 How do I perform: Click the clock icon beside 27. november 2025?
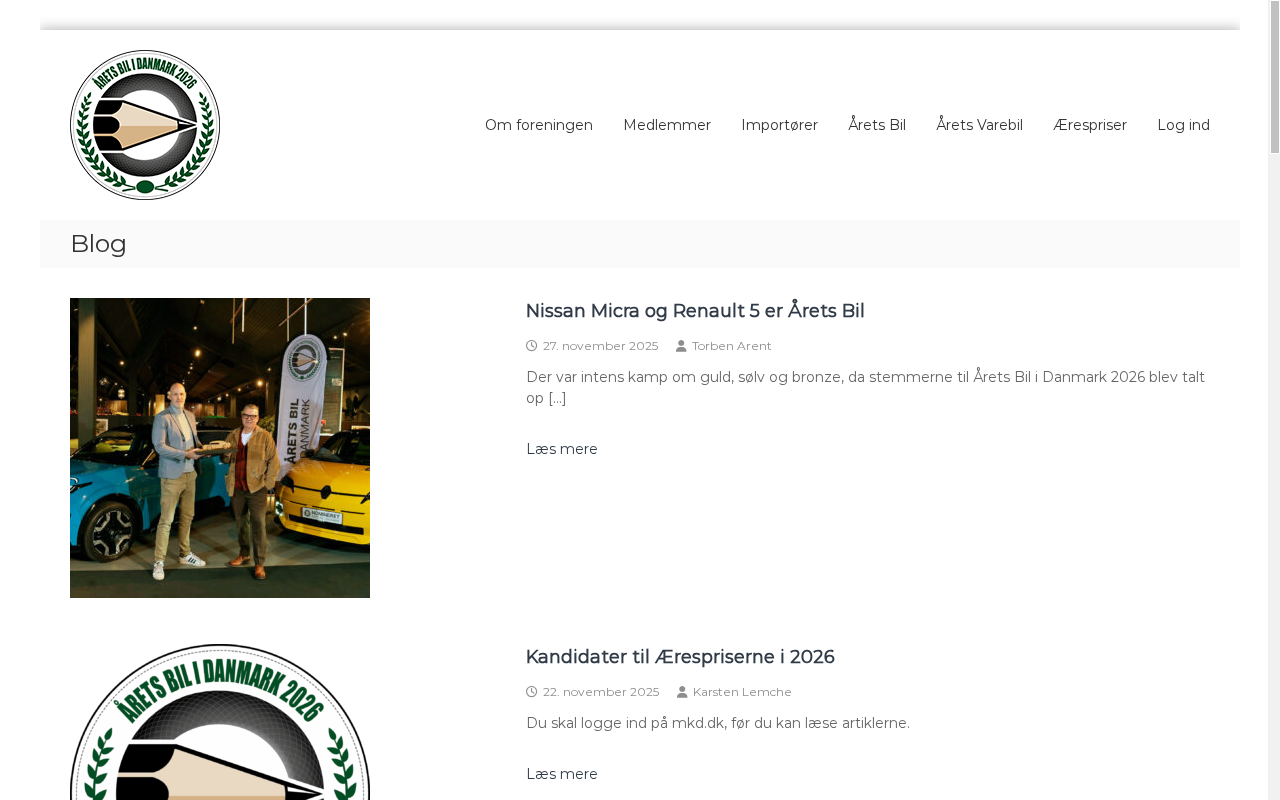pos(532,346)
